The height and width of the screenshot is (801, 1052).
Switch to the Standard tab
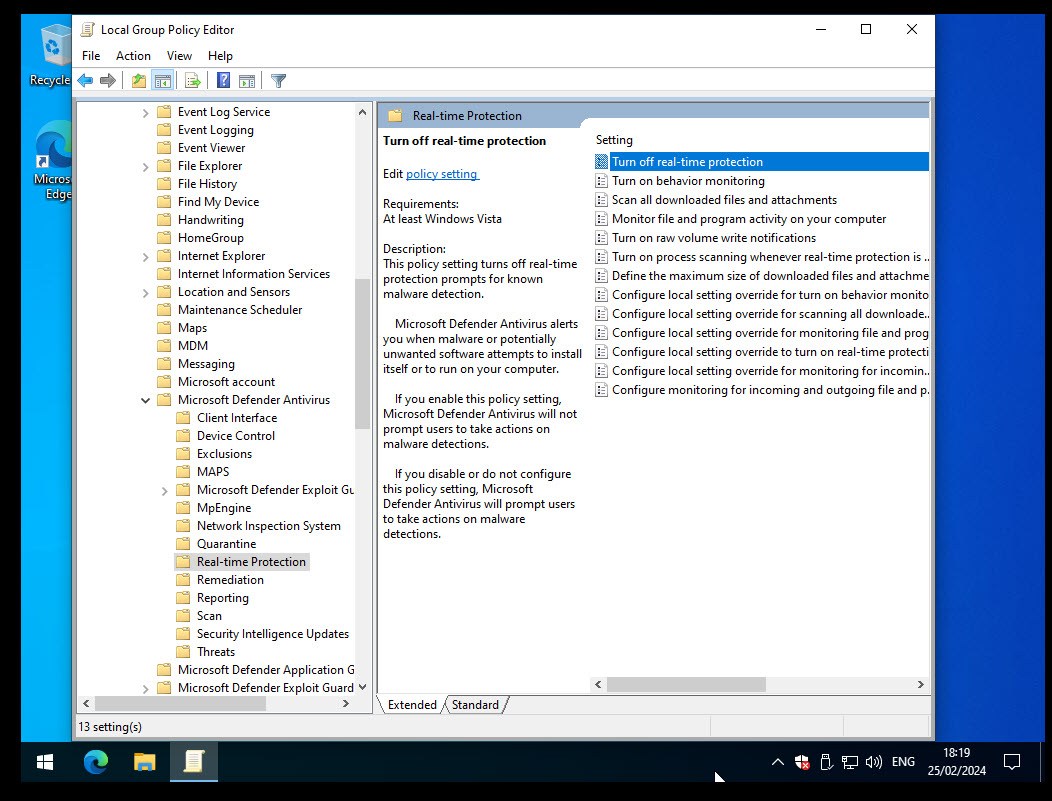pyautogui.click(x=475, y=705)
